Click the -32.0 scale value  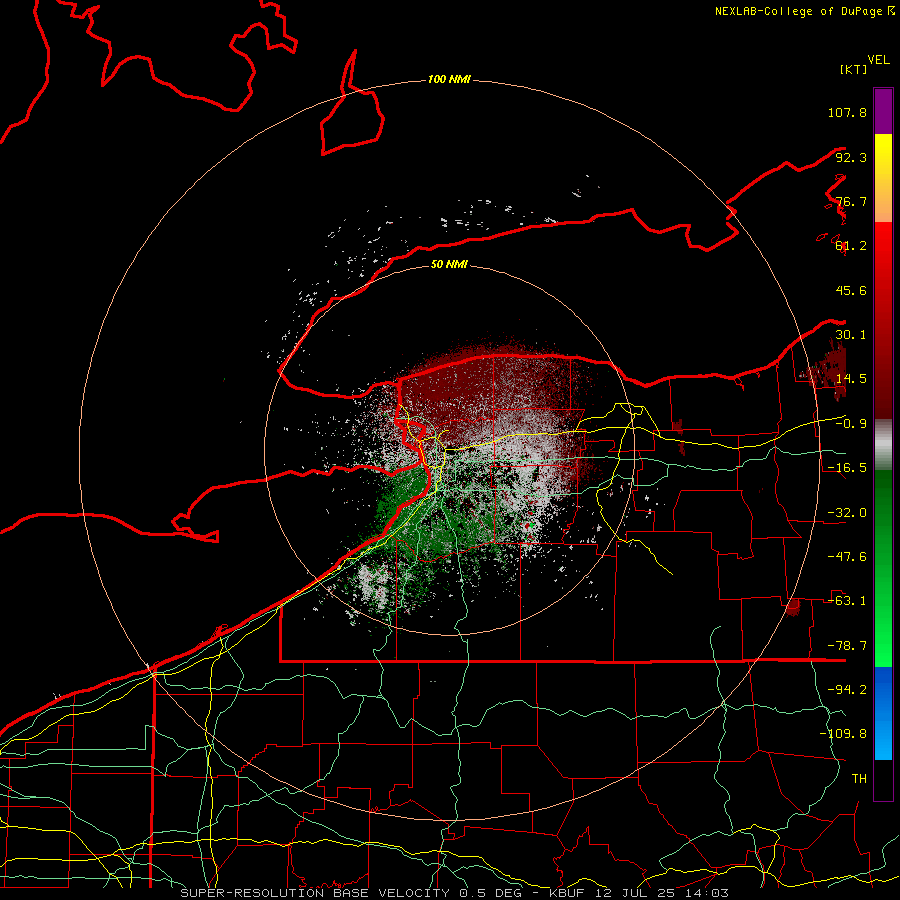[847, 513]
